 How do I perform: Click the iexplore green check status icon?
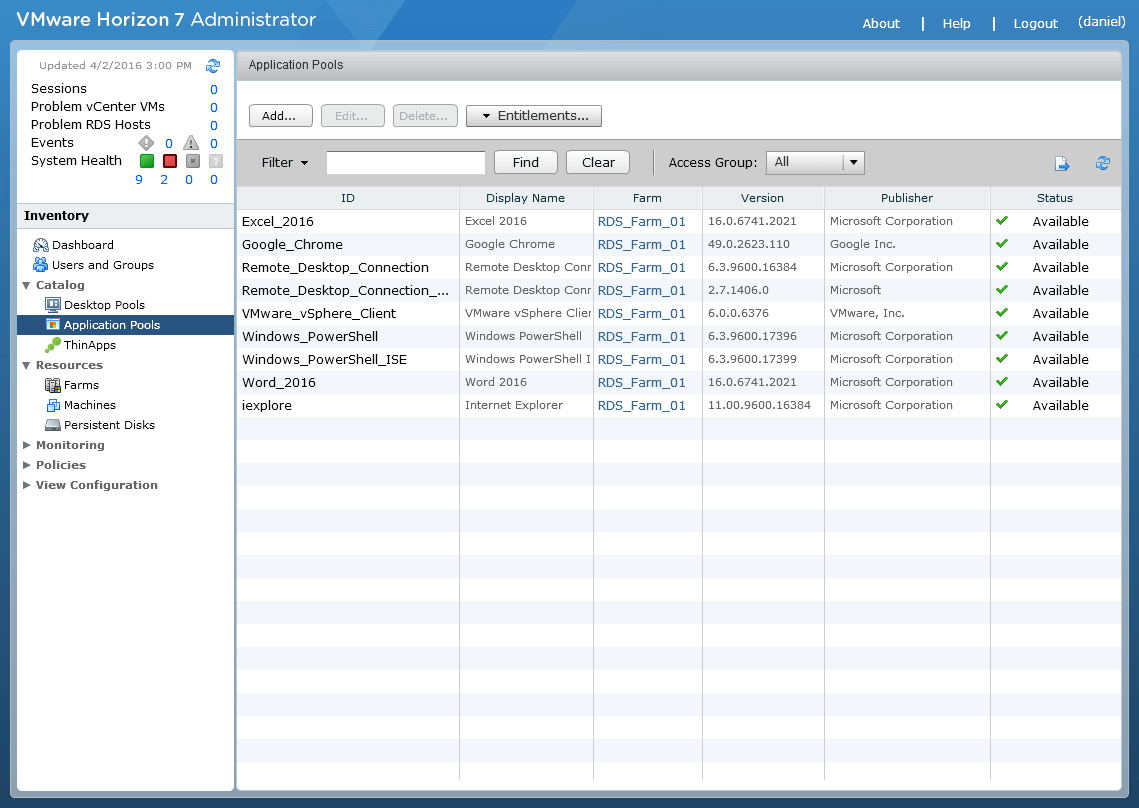[x=1002, y=405]
